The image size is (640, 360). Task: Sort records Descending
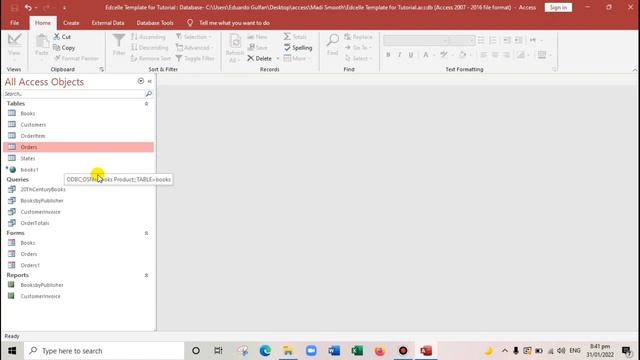point(149,48)
